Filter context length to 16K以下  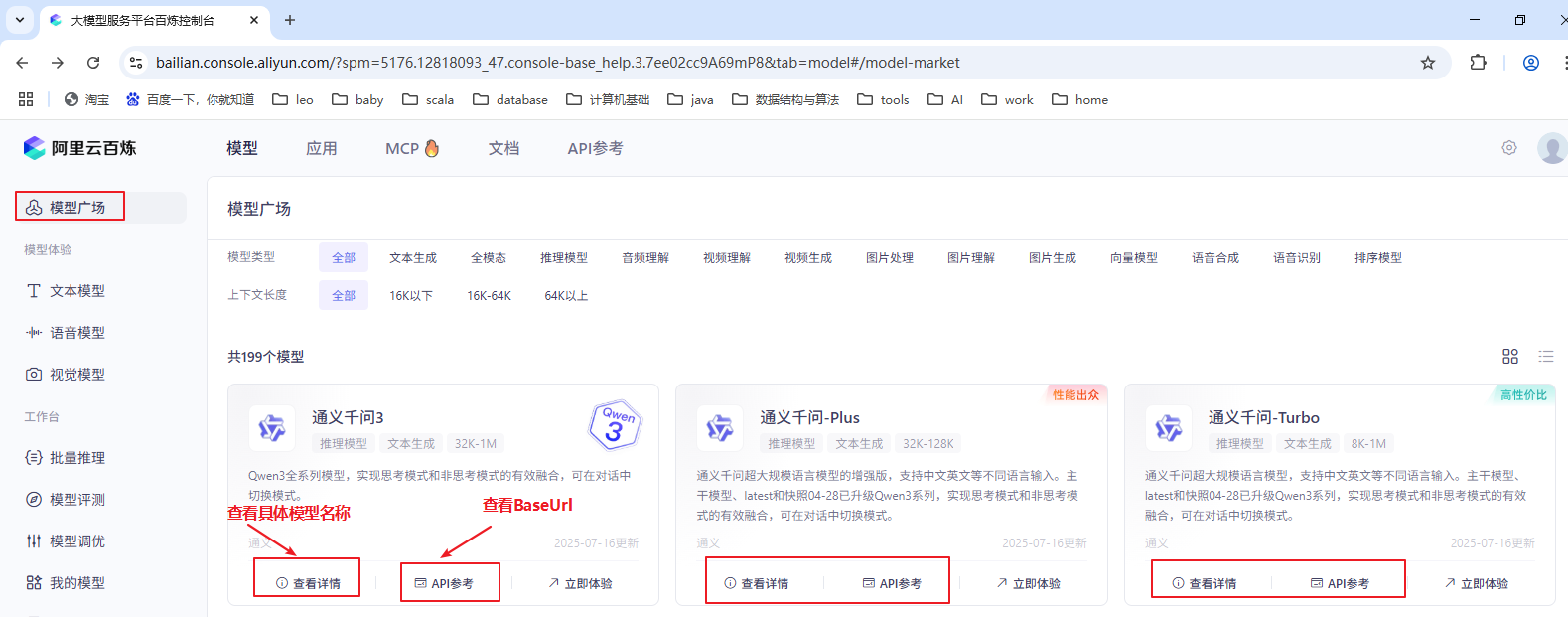click(x=411, y=295)
